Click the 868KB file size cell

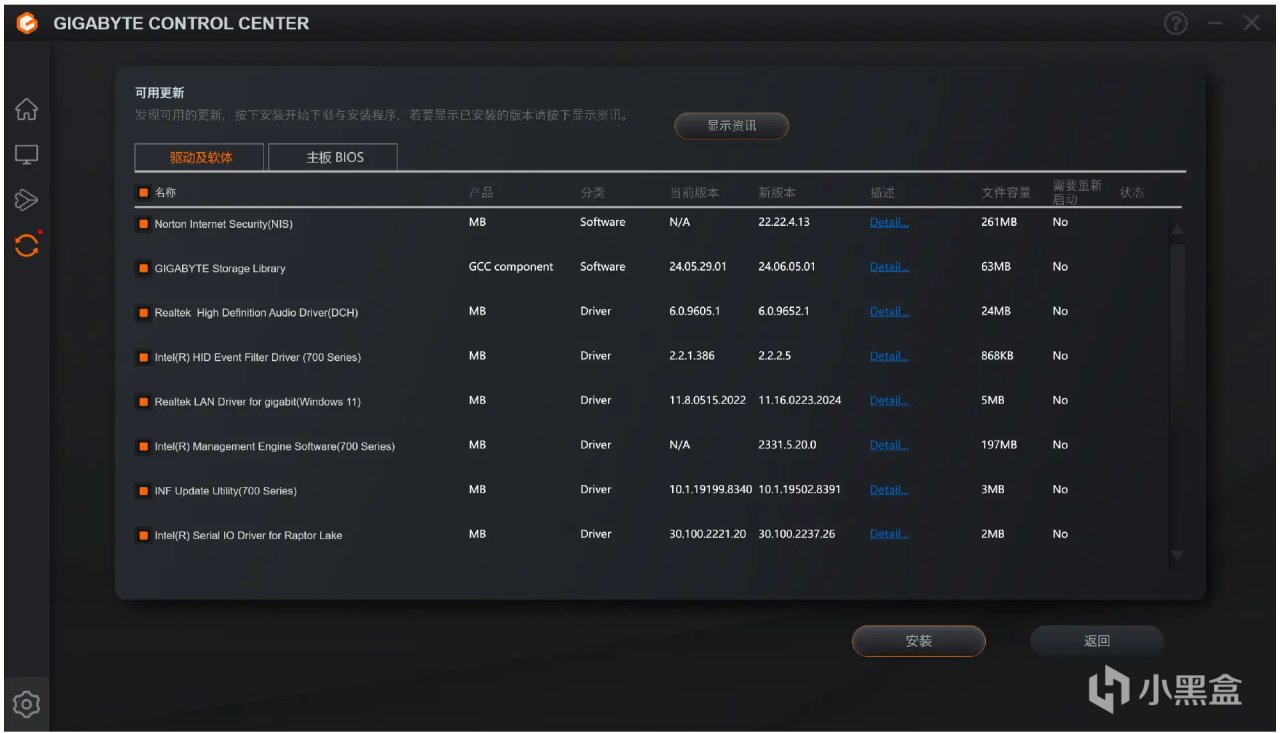click(x=998, y=356)
